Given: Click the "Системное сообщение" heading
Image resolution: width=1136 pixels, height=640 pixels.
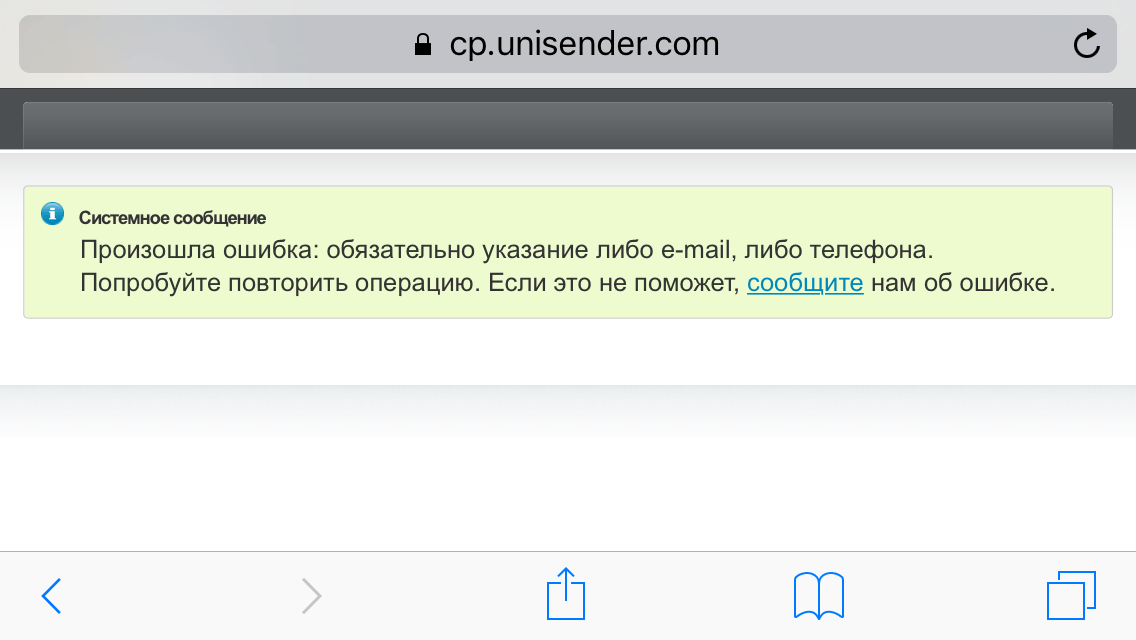Looking at the screenshot, I should (x=172, y=218).
